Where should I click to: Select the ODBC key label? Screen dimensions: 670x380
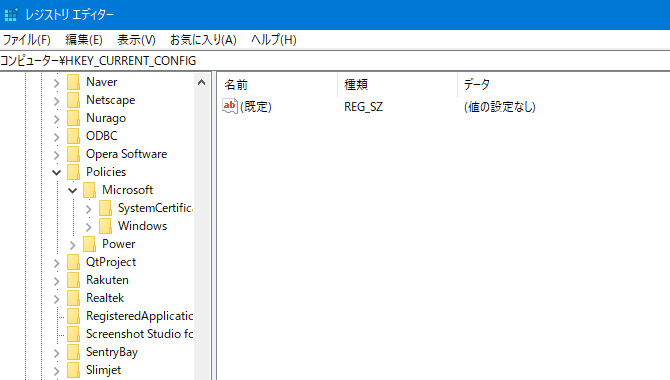tap(102, 136)
